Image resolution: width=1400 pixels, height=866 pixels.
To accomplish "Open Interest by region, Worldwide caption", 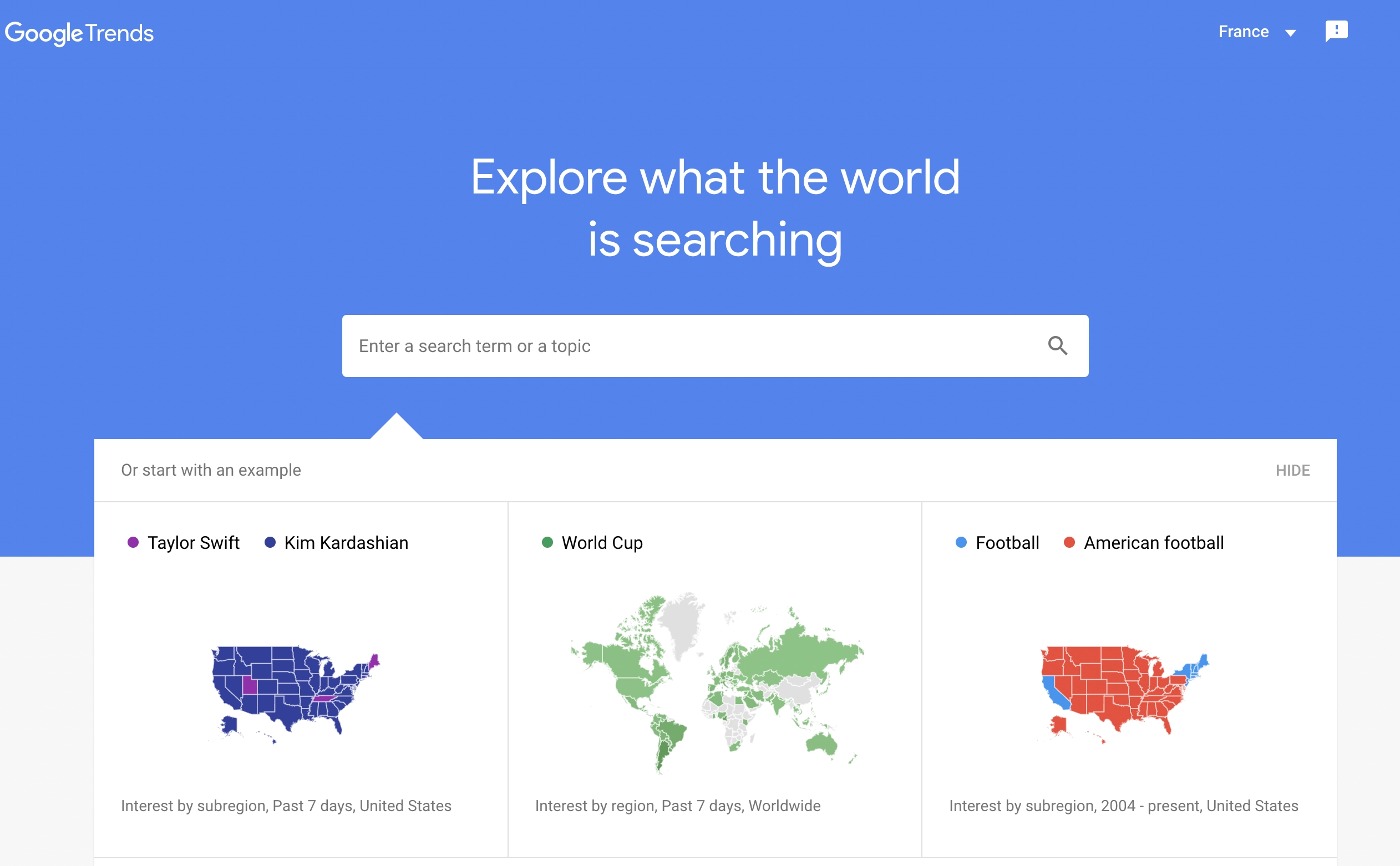I will tap(678, 806).
